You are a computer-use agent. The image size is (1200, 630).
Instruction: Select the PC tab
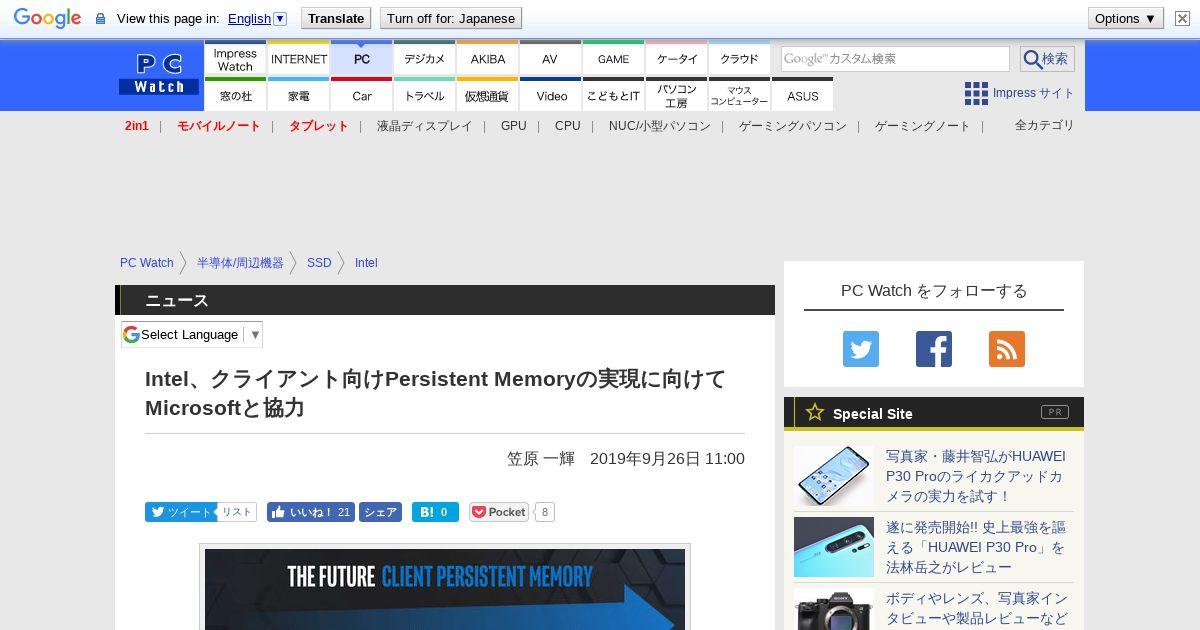[x=362, y=58]
